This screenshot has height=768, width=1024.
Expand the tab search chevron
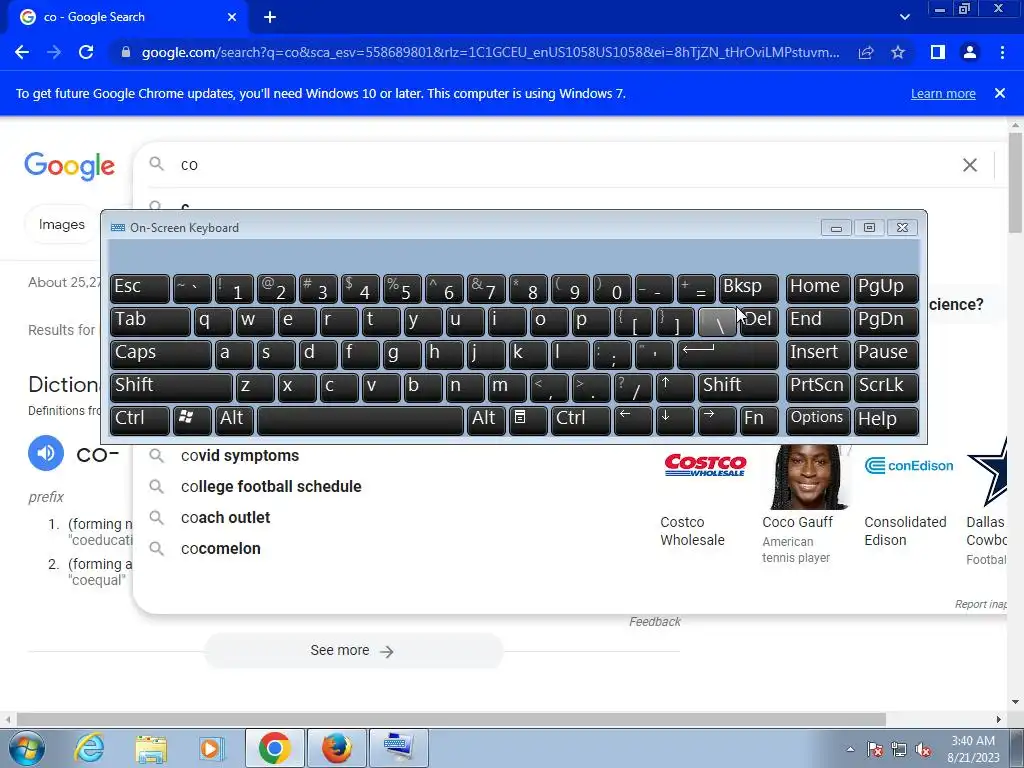point(904,17)
